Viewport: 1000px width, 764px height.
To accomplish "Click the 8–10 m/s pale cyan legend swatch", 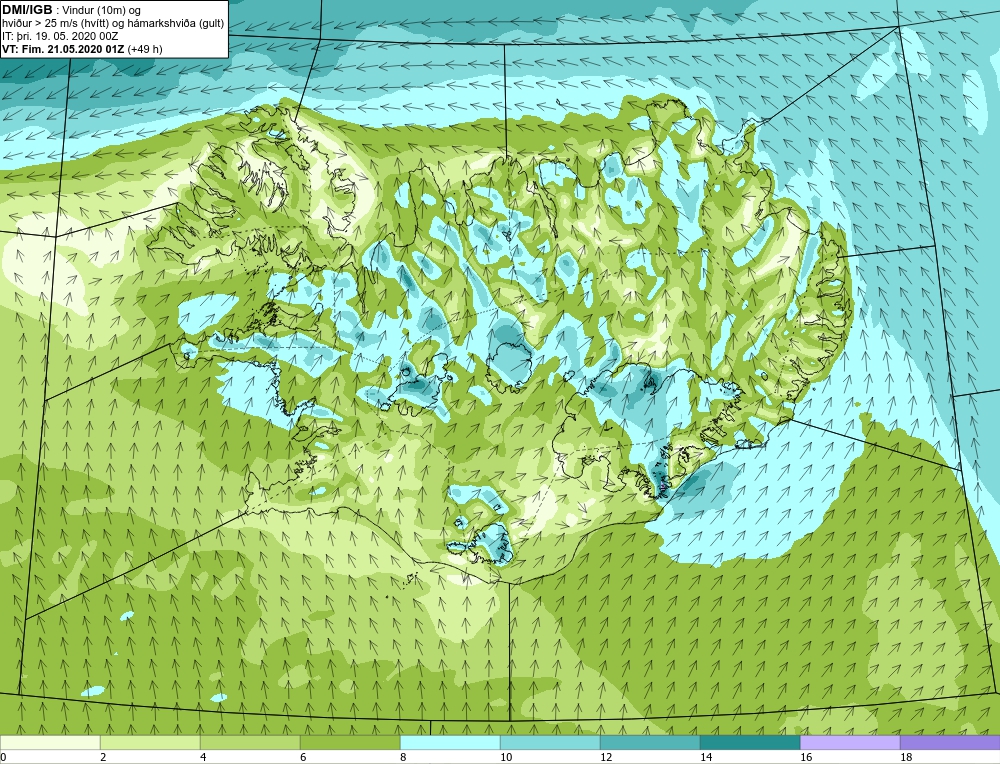I will tap(450, 742).
